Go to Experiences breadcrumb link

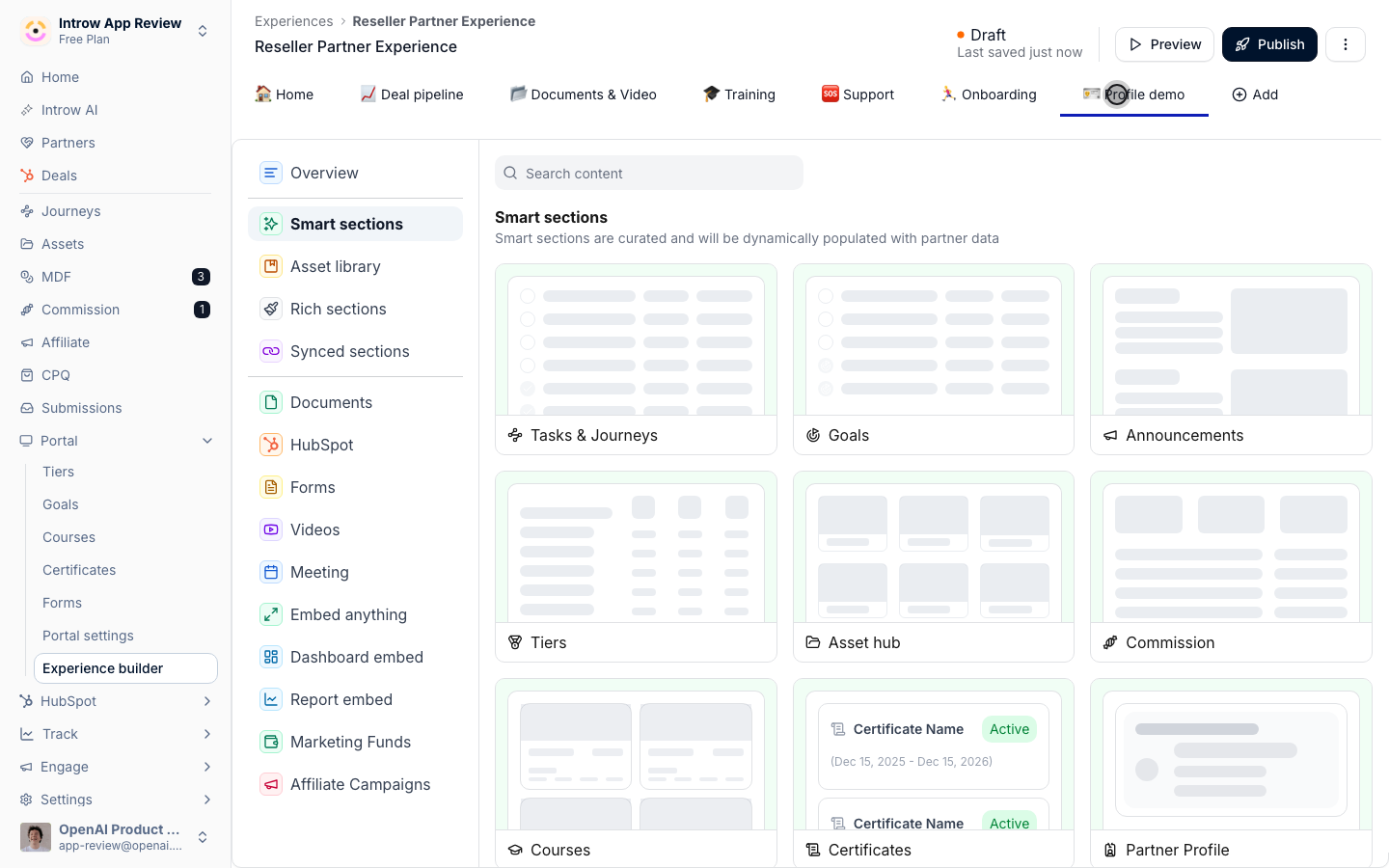tap(293, 21)
